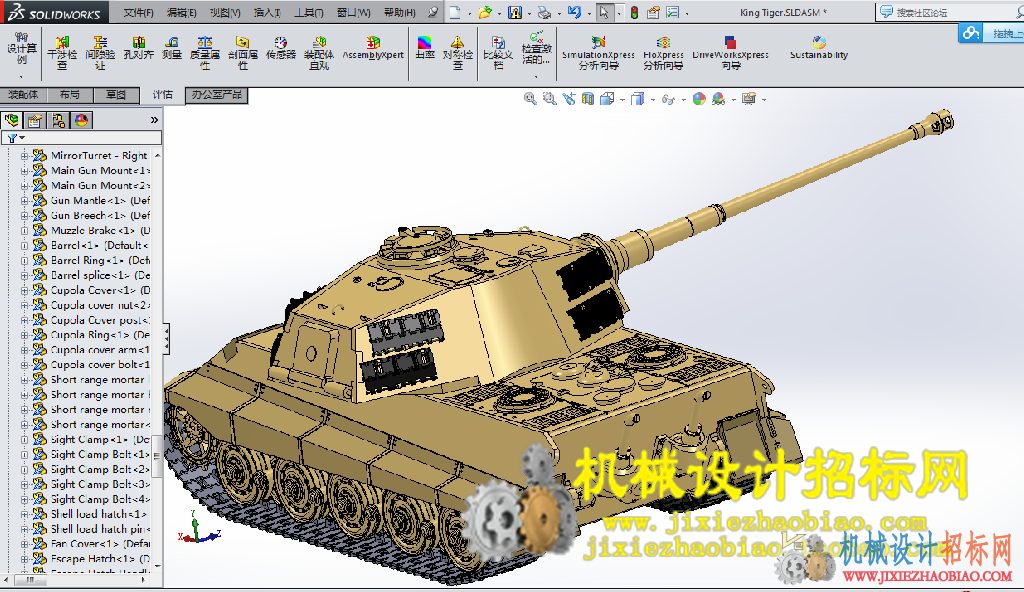Expand the Barrel Ring<1> tree node
The height and width of the screenshot is (592, 1024).
(24, 261)
